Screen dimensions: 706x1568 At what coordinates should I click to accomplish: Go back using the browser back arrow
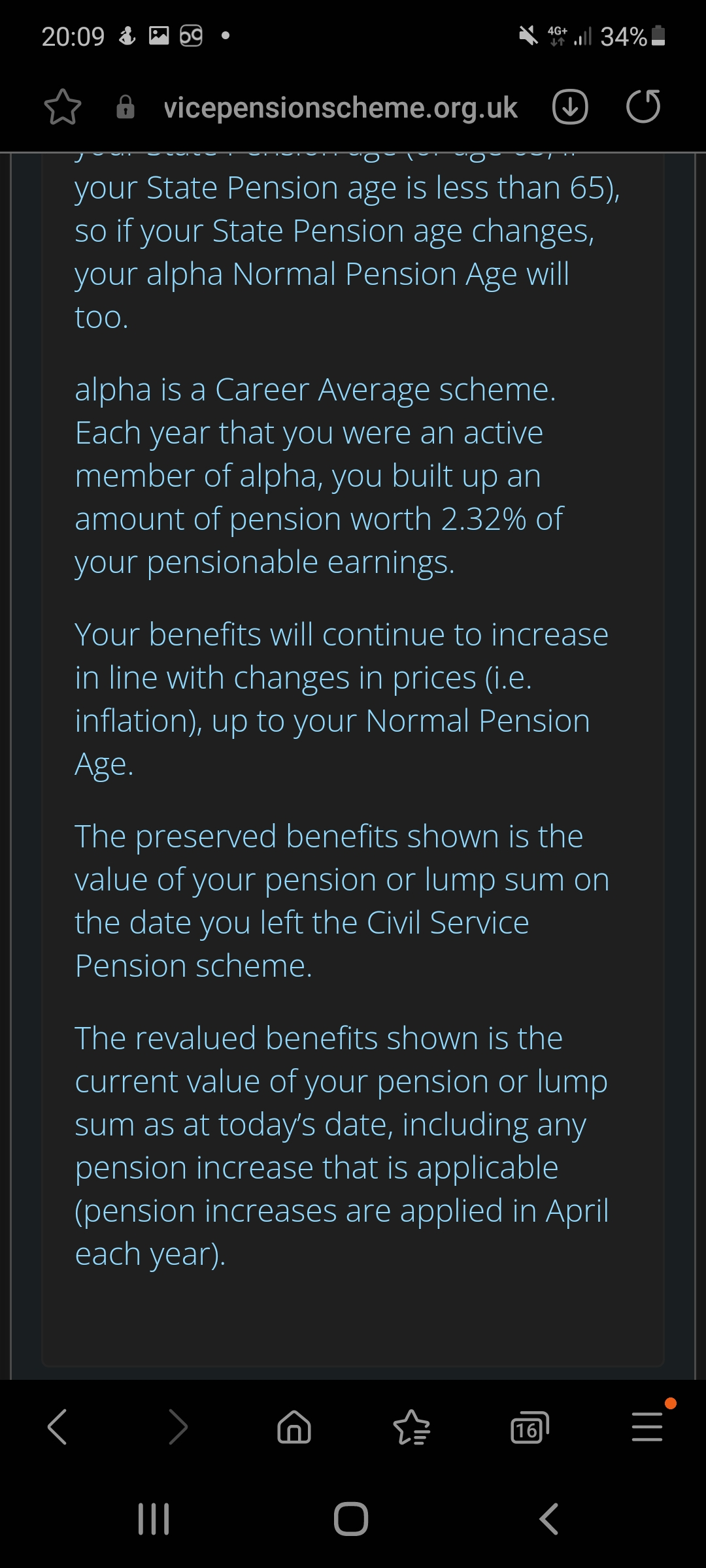pos(58,1427)
